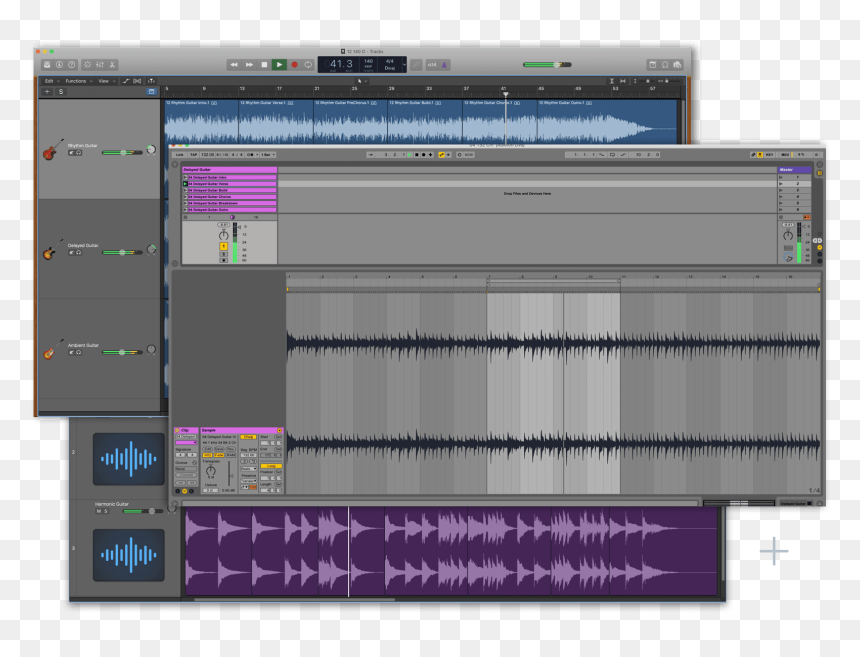Click the Rhythm Guitar pan knob
The image size is (860, 657).
[x=151, y=149]
